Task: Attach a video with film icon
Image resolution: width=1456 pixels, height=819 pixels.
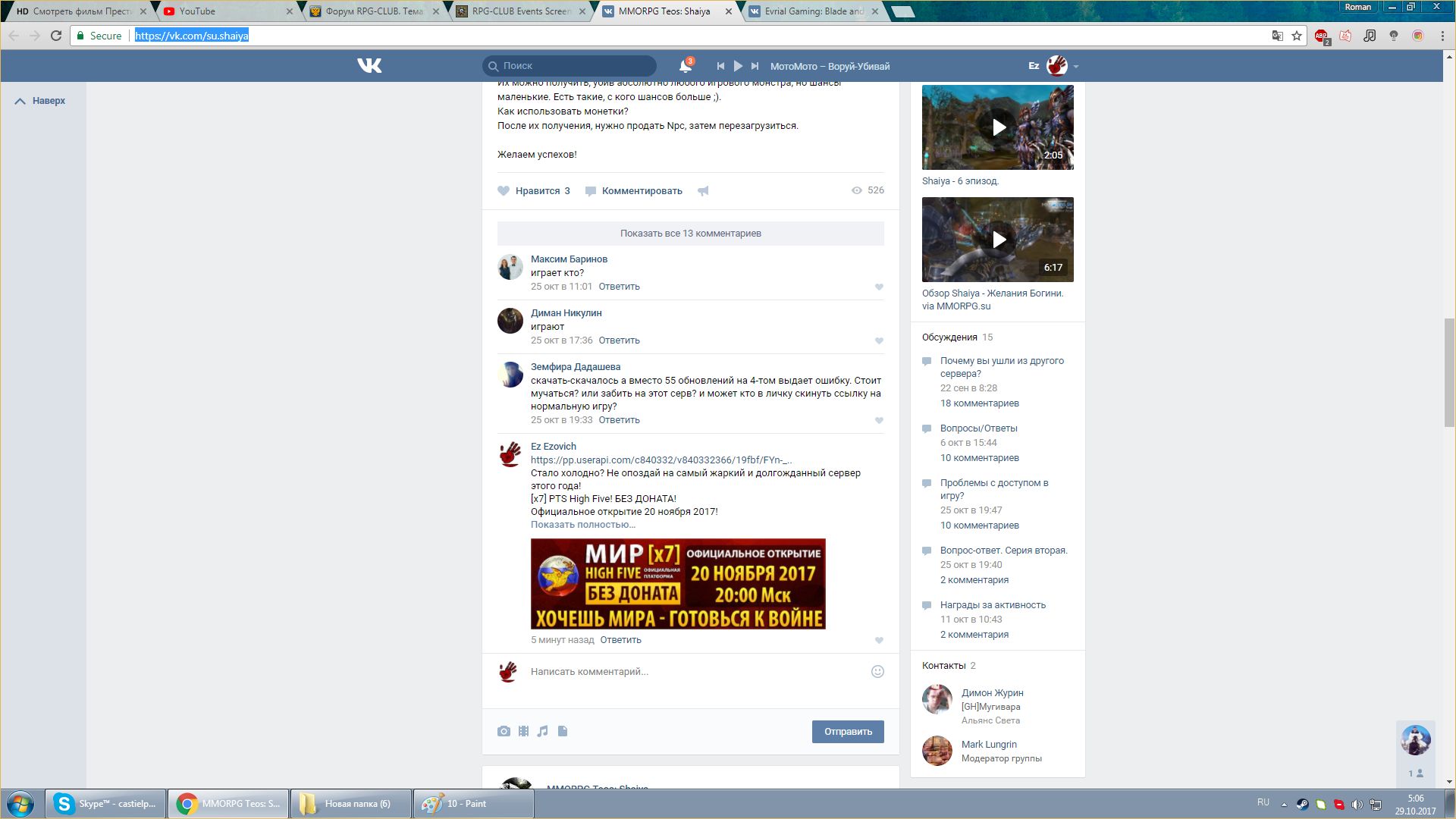Action: tap(523, 731)
